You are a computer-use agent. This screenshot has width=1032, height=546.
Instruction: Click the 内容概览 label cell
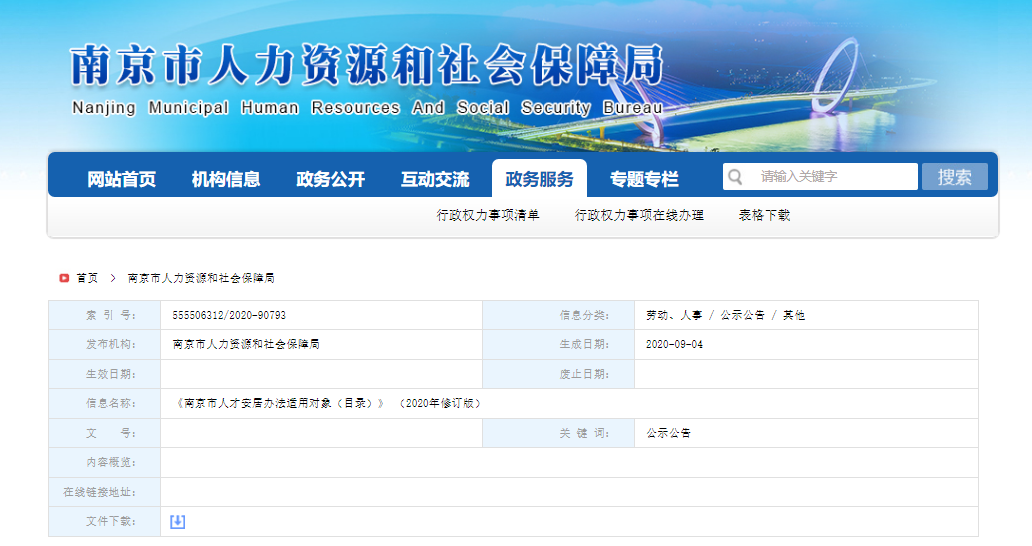(105, 462)
